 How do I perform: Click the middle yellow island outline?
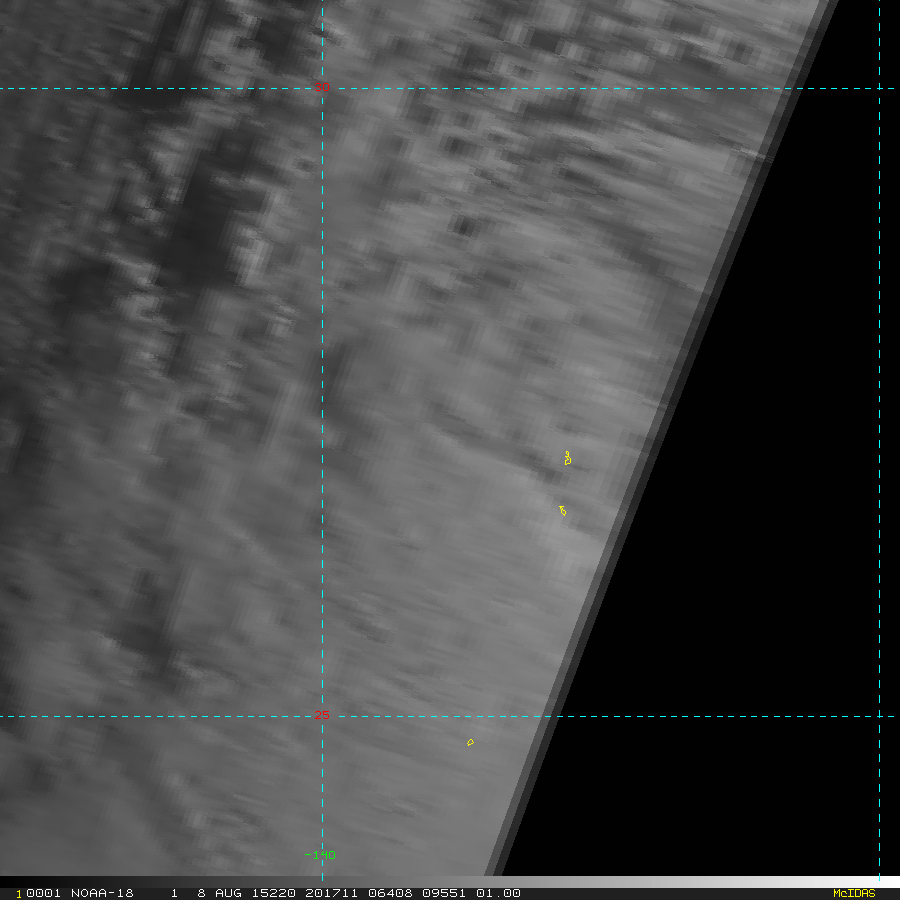click(562, 510)
